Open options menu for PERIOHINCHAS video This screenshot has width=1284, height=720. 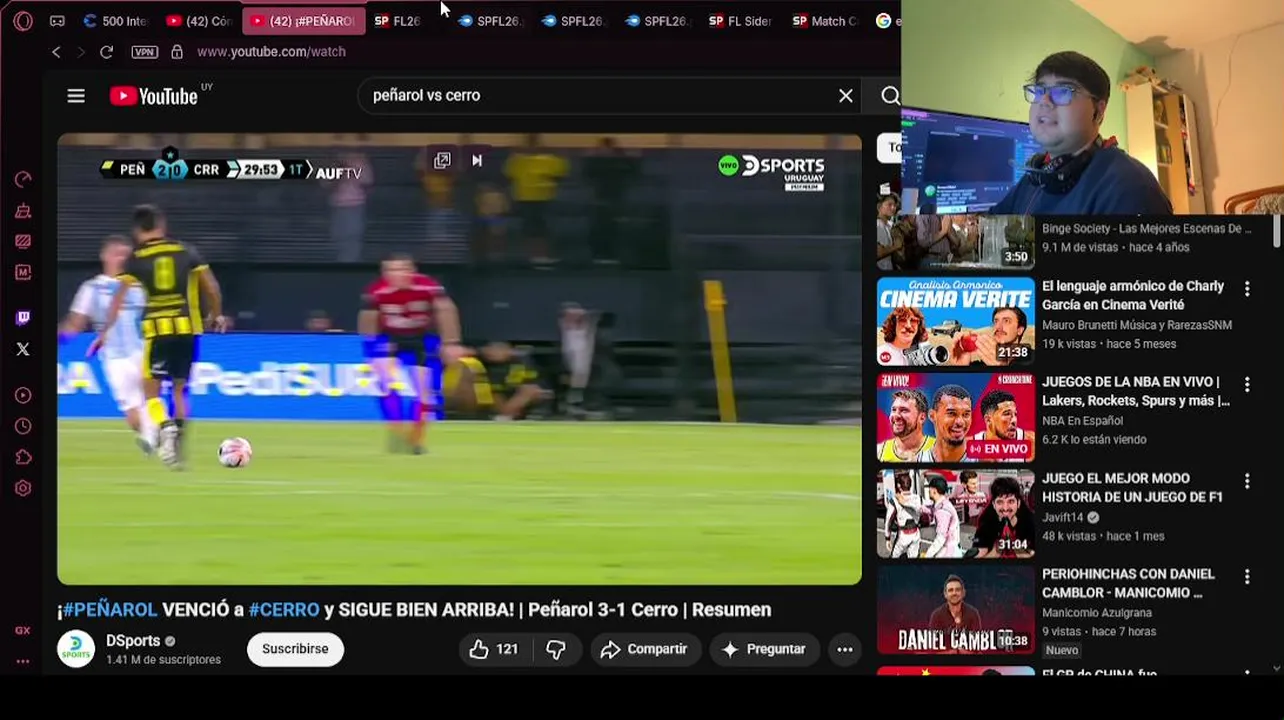pos(1247,577)
